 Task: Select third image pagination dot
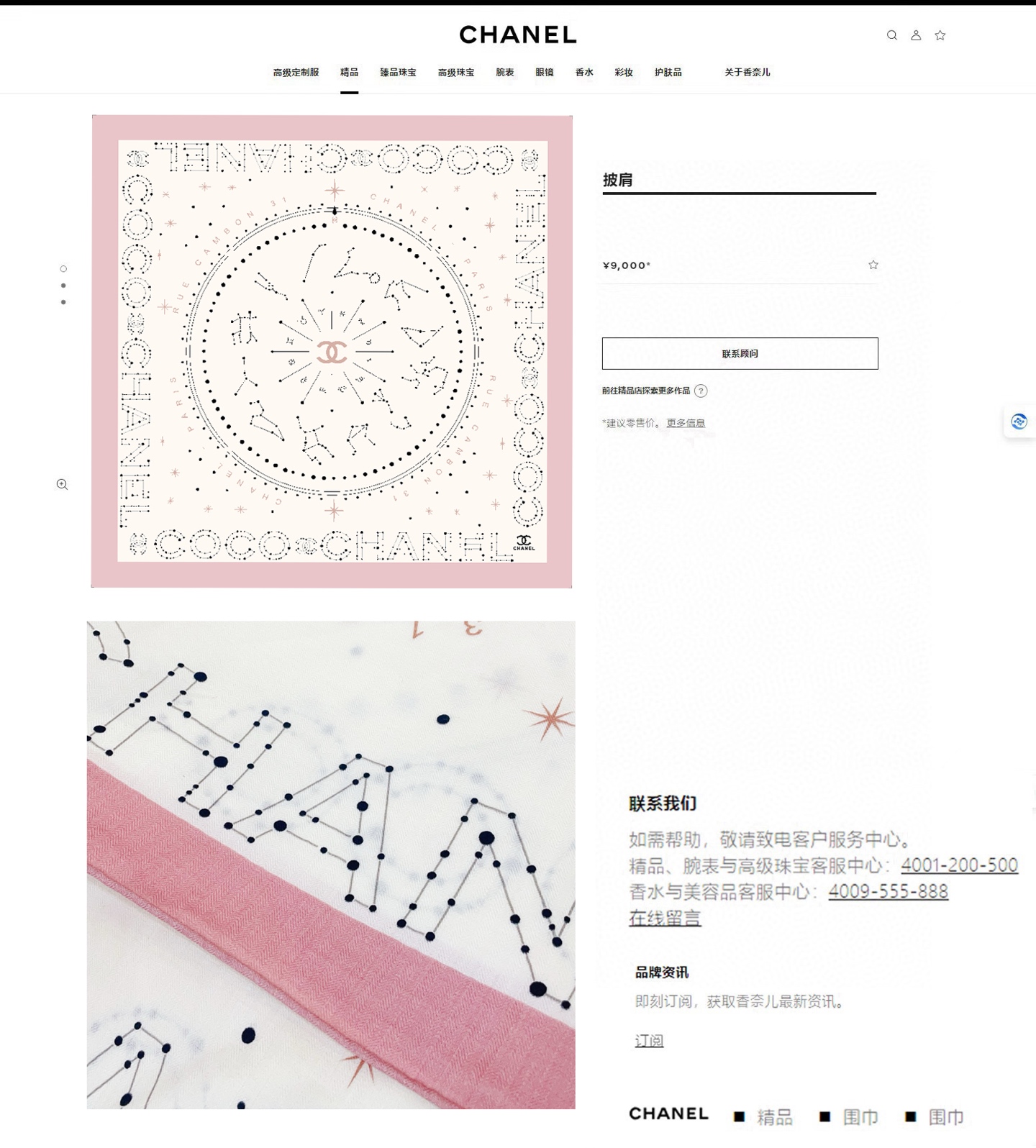[63, 302]
